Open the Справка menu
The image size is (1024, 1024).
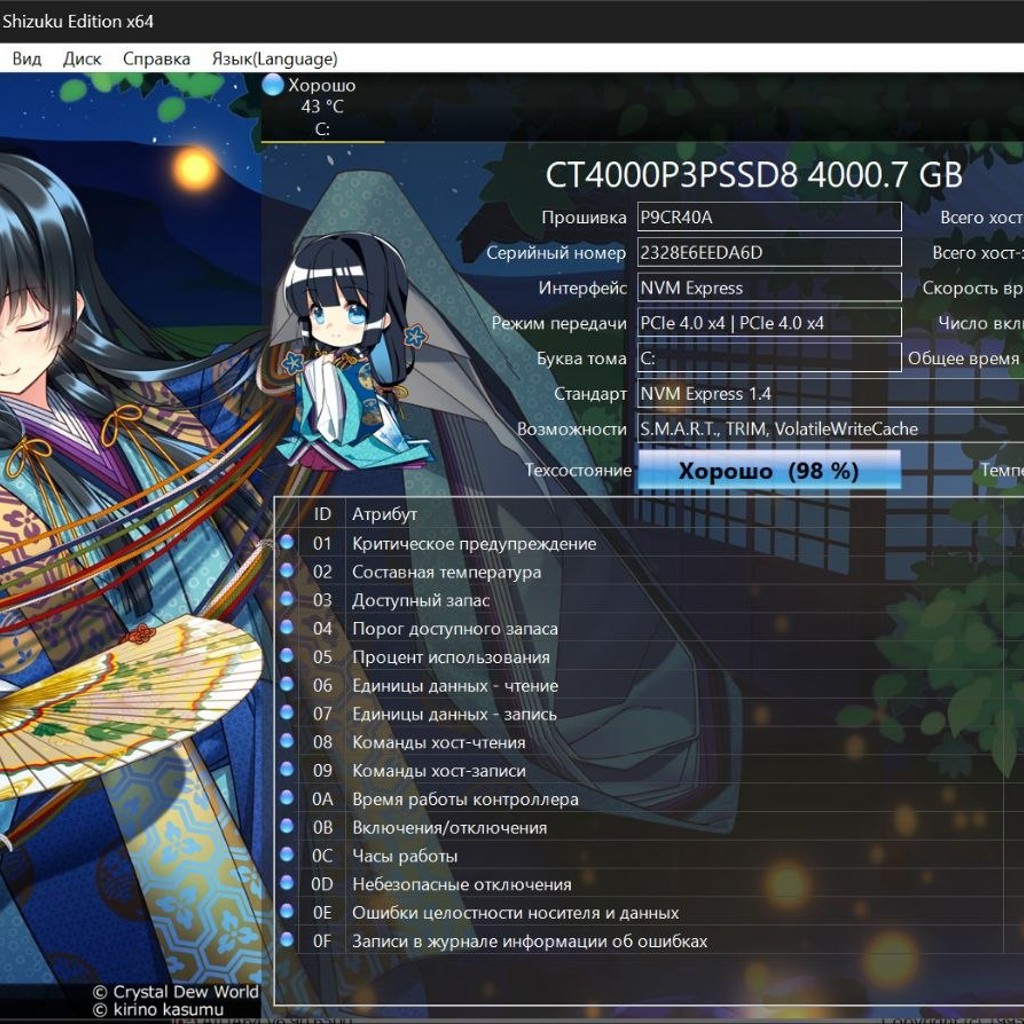pos(156,59)
